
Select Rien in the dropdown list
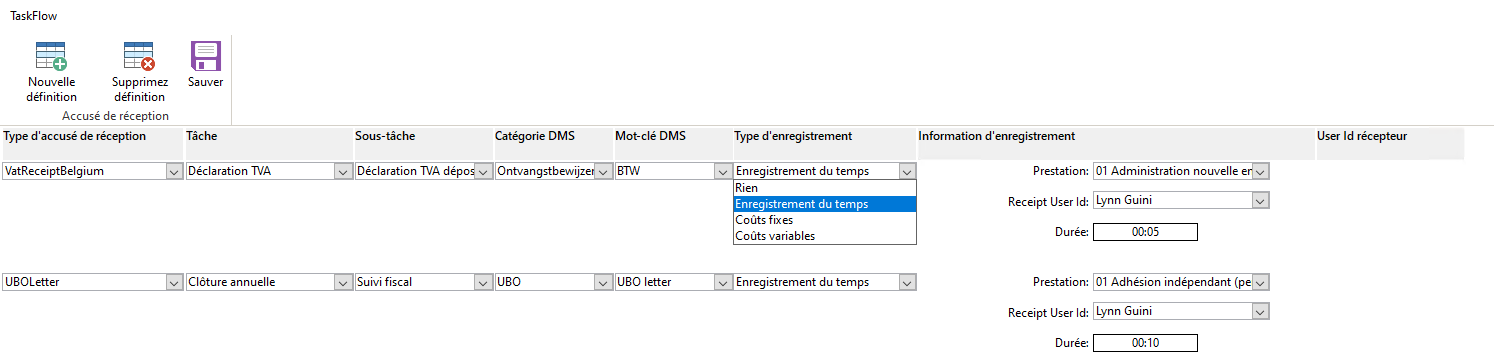[x=825, y=188]
